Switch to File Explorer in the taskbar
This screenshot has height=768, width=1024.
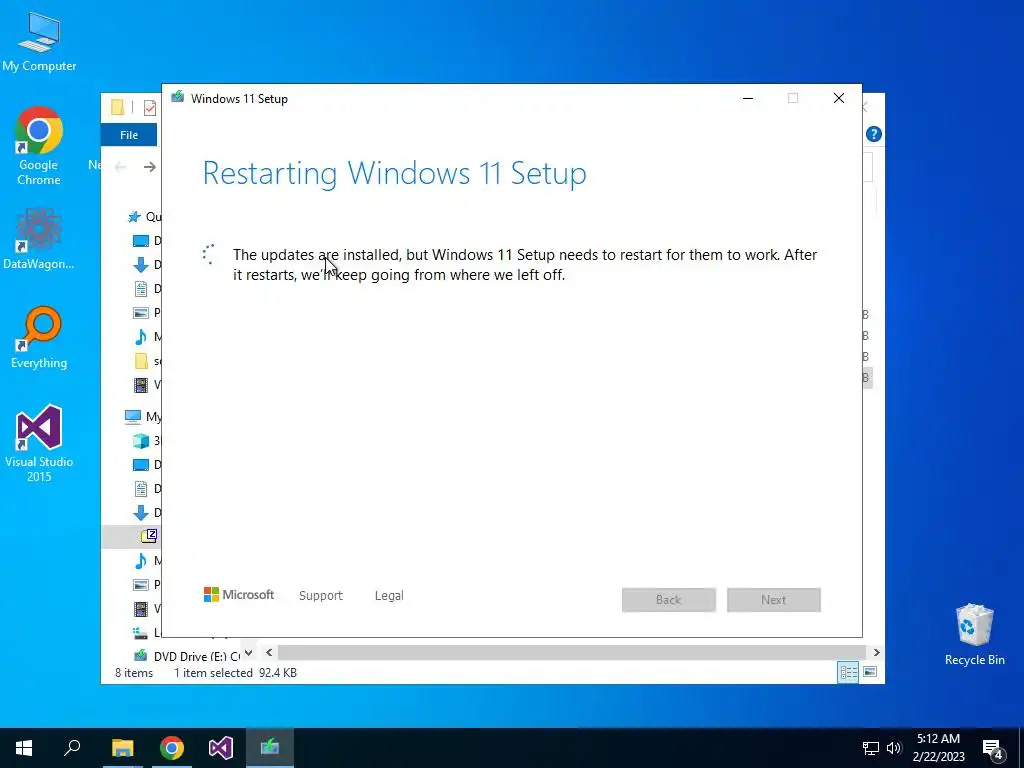coord(122,748)
